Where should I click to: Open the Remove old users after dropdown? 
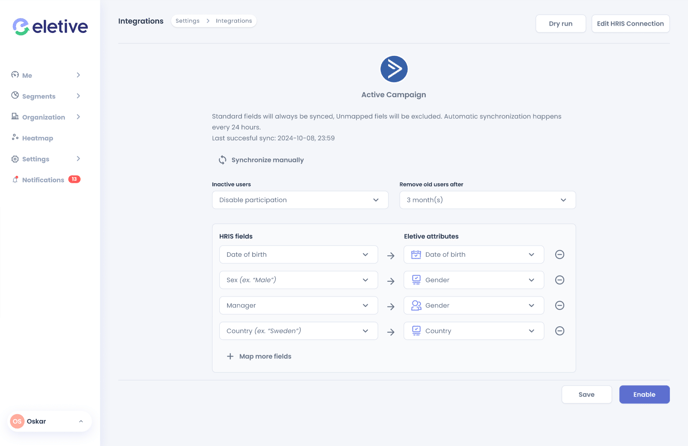pos(487,200)
